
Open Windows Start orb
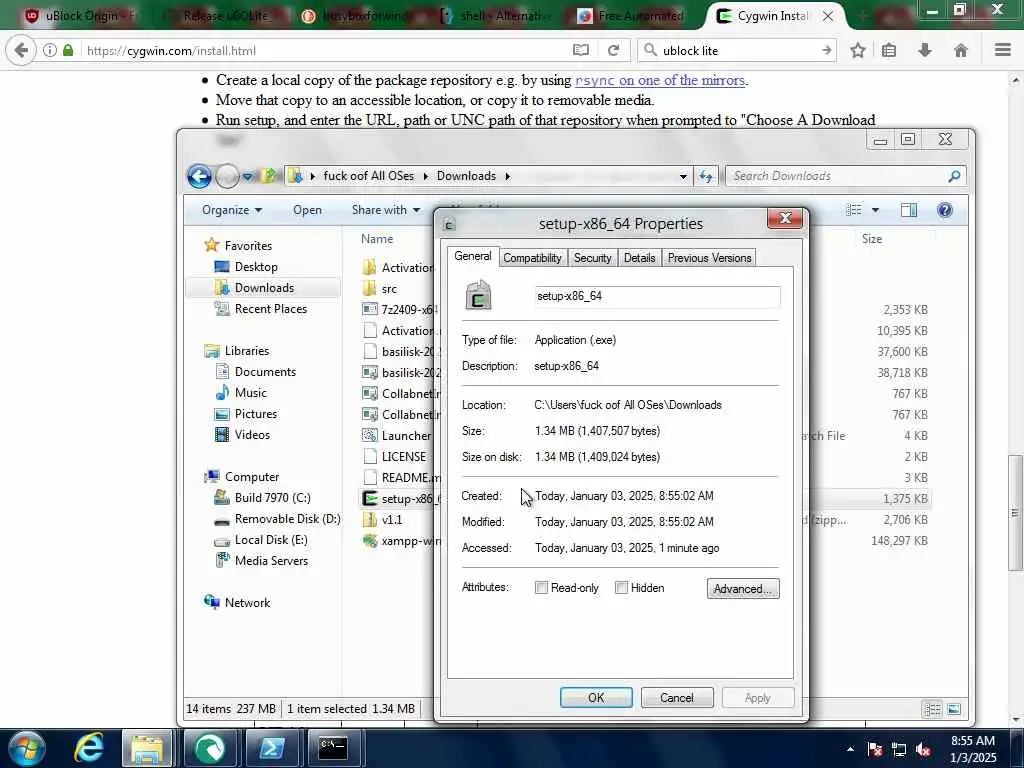(x=26, y=748)
